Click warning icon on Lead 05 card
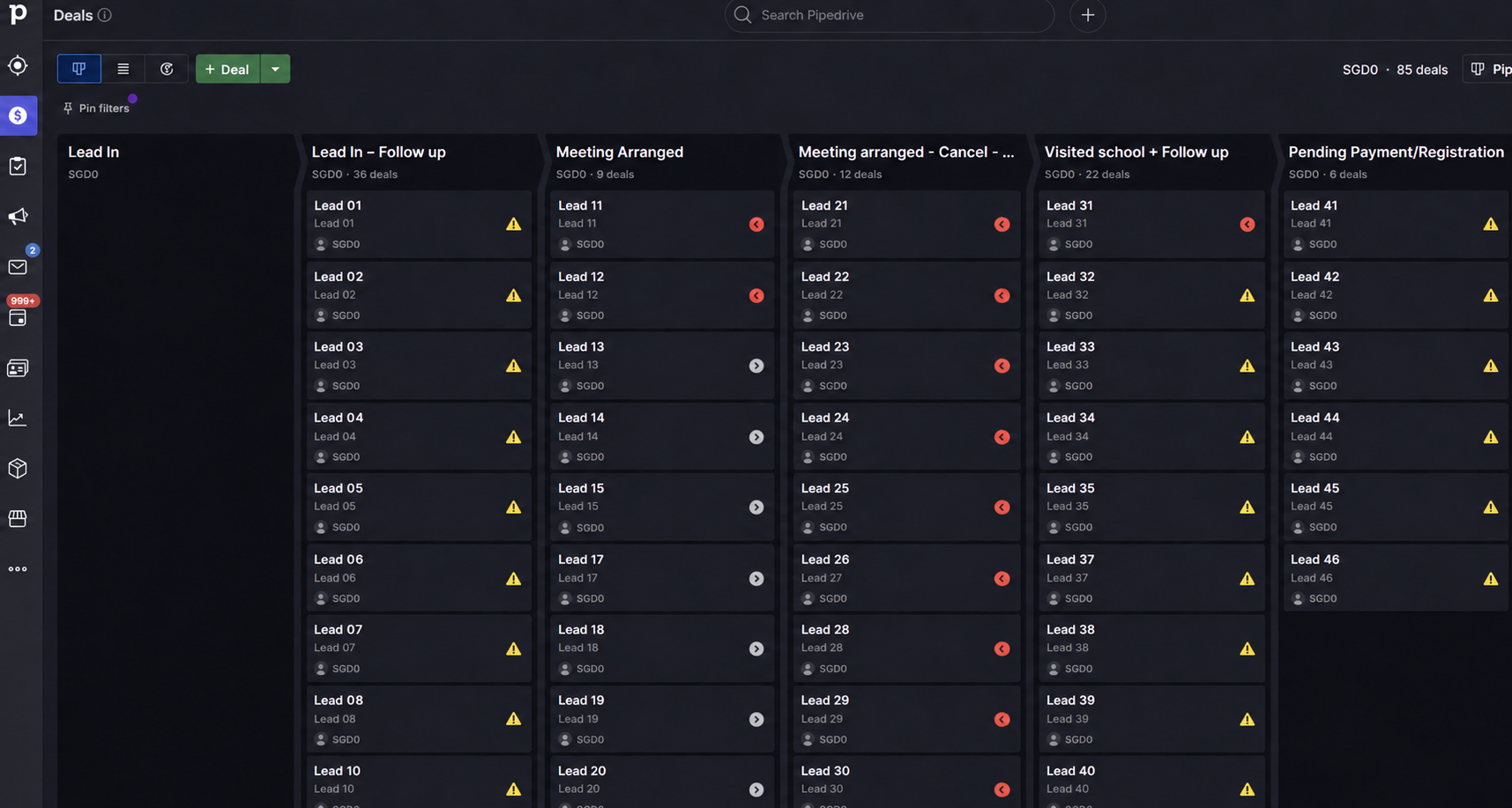Viewport: 1512px width, 808px height. [x=514, y=508]
